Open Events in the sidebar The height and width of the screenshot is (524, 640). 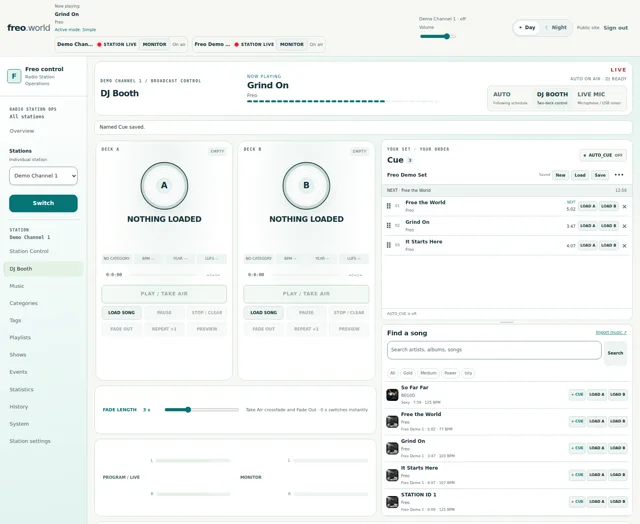point(18,372)
